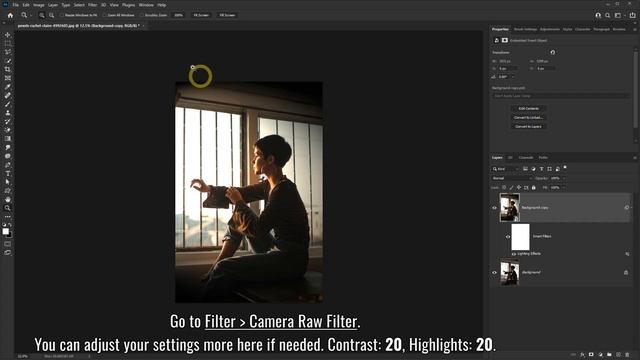Hide the Smart Filters visibility eye
The image size is (640, 360).
pyautogui.click(x=508, y=236)
